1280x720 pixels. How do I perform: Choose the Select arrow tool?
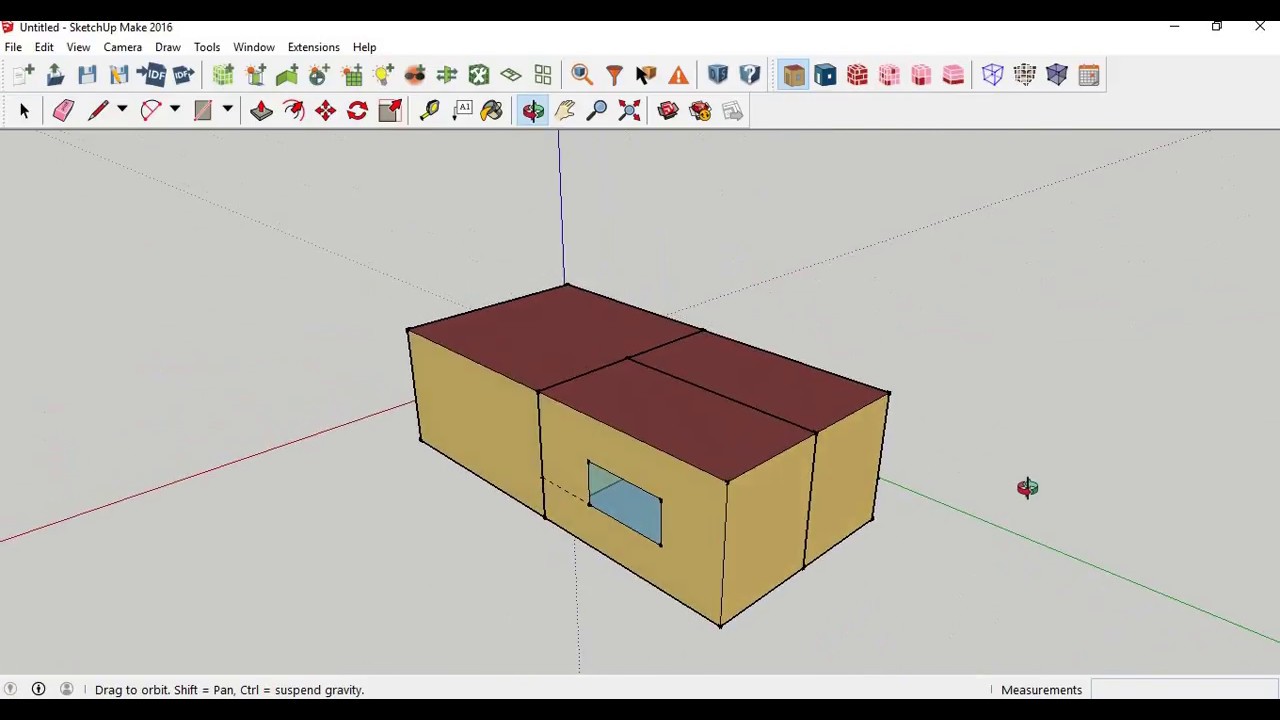pyautogui.click(x=24, y=111)
